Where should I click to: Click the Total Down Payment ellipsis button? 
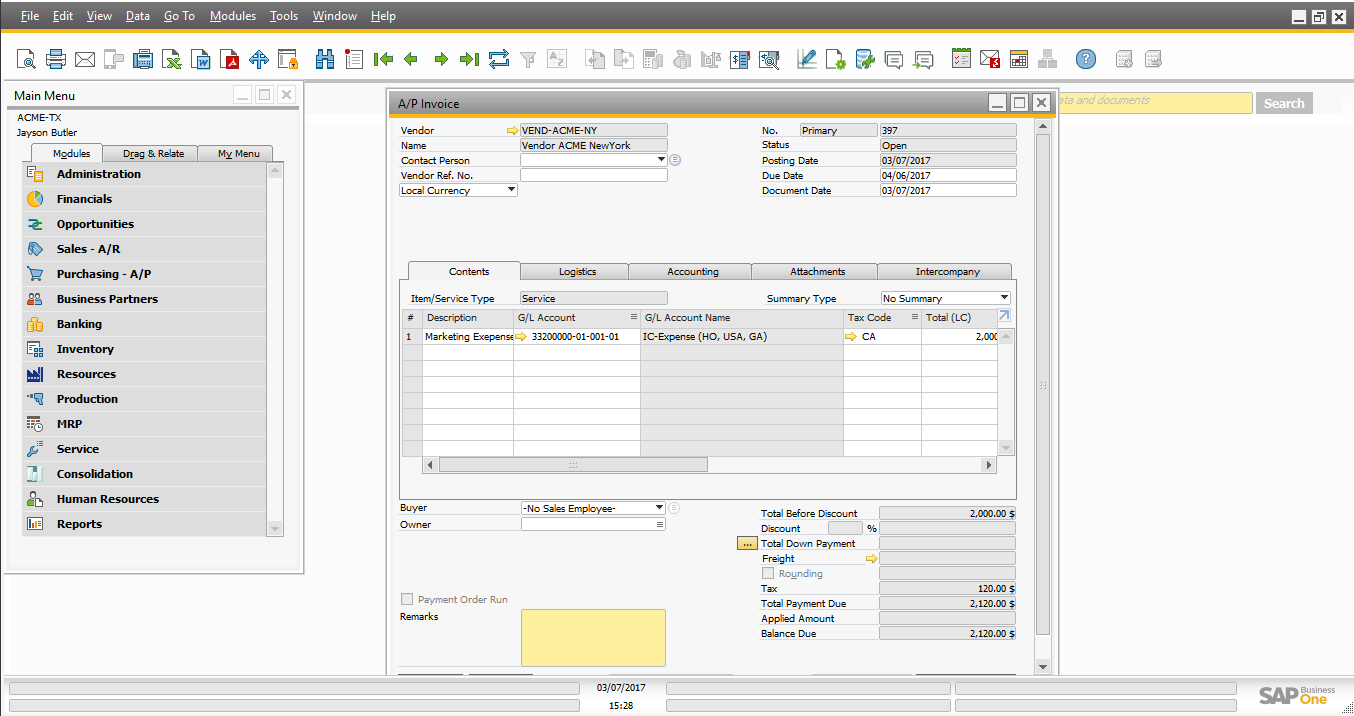pos(747,544)
